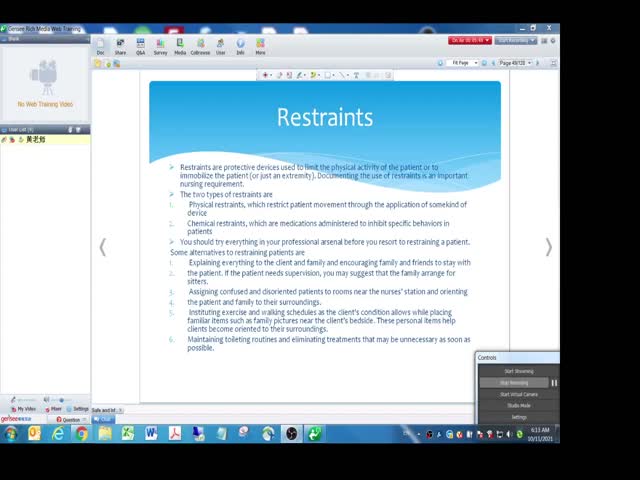Open the User tool

pyautogui.click(x=220, y=46)
